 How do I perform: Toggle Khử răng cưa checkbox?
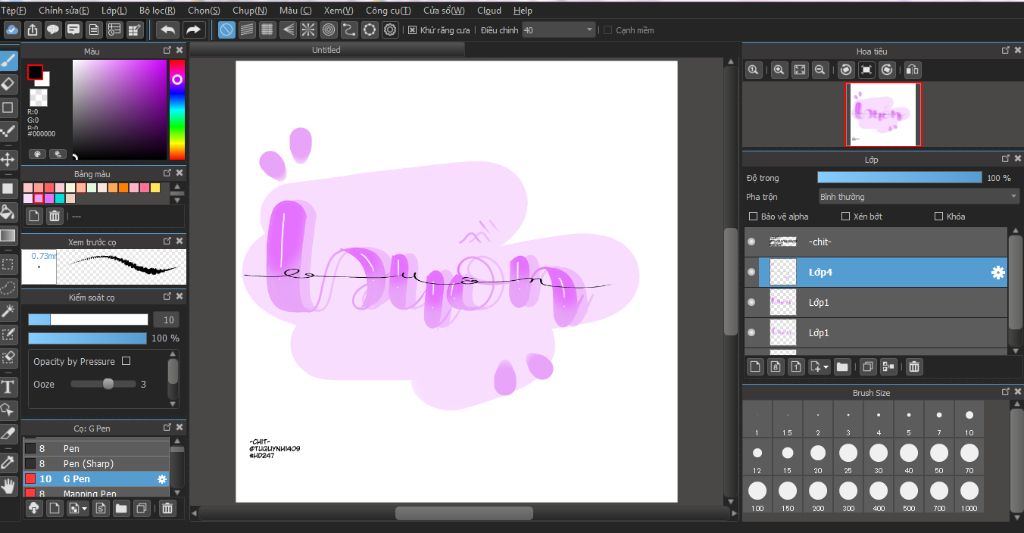pyautogui.click(x=412, y=30)
